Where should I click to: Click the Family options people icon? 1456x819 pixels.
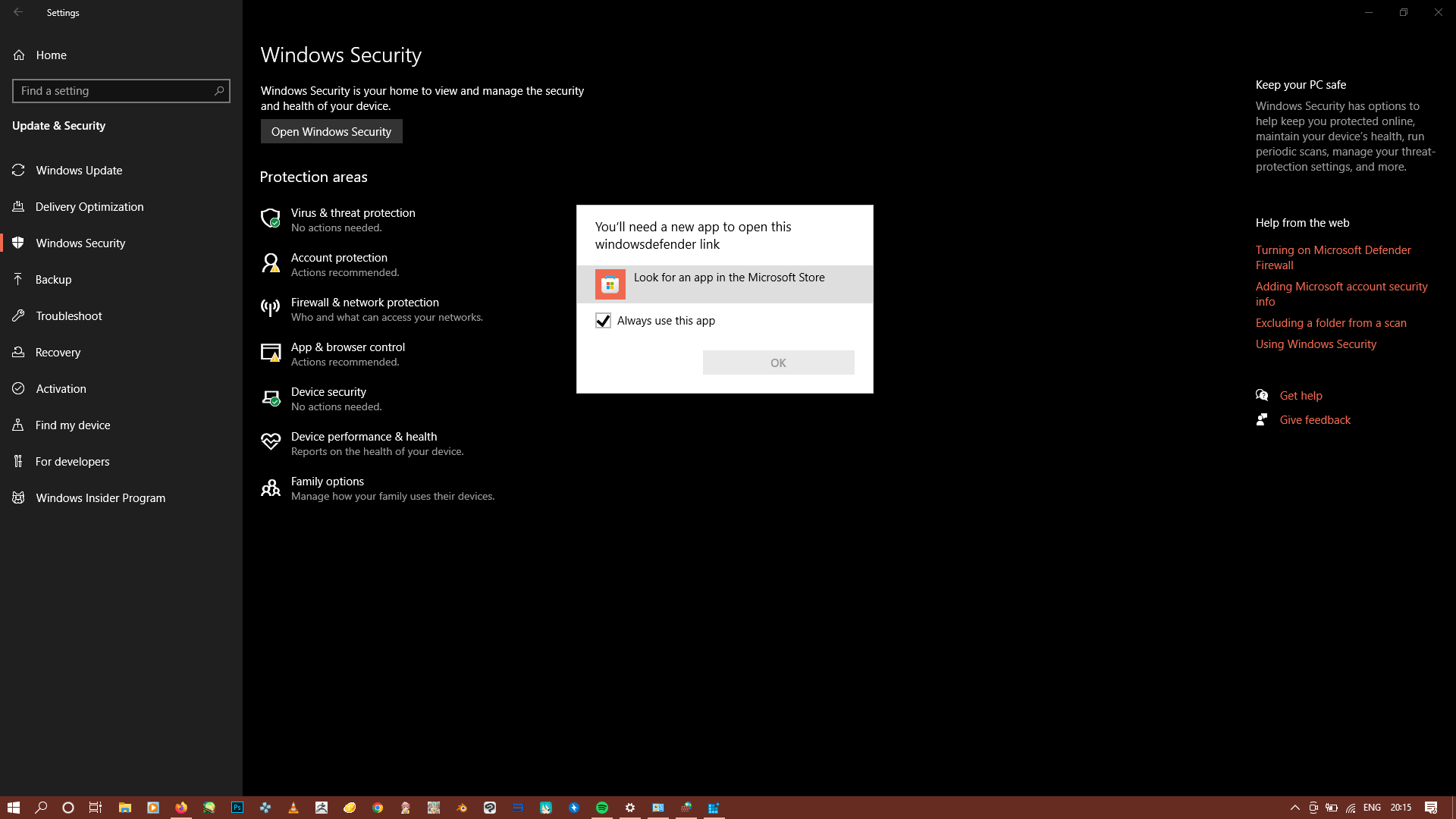click(x=270, y=488)
